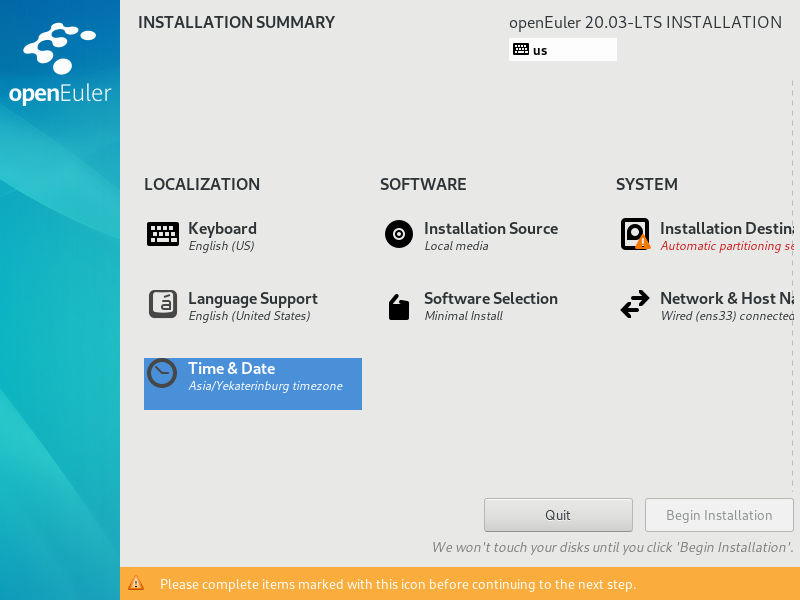Image resolution: width=800 pixels, height=600 pixels.
Task: Open the Keyboard settings label
Action: [222, 228]
